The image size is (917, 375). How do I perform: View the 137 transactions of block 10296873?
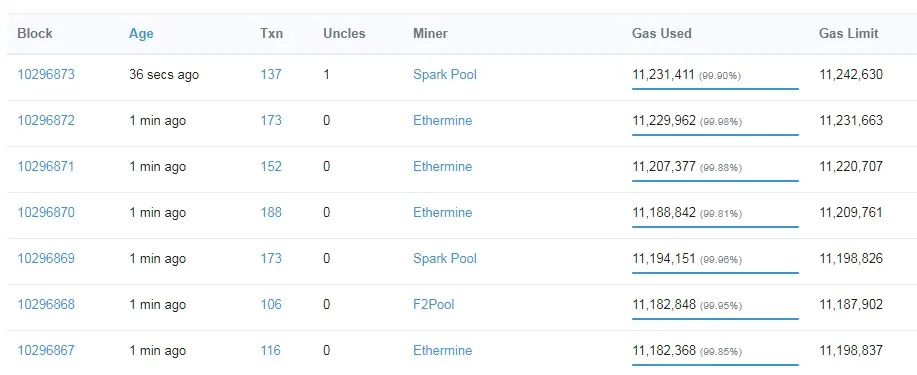coord(271,74)
